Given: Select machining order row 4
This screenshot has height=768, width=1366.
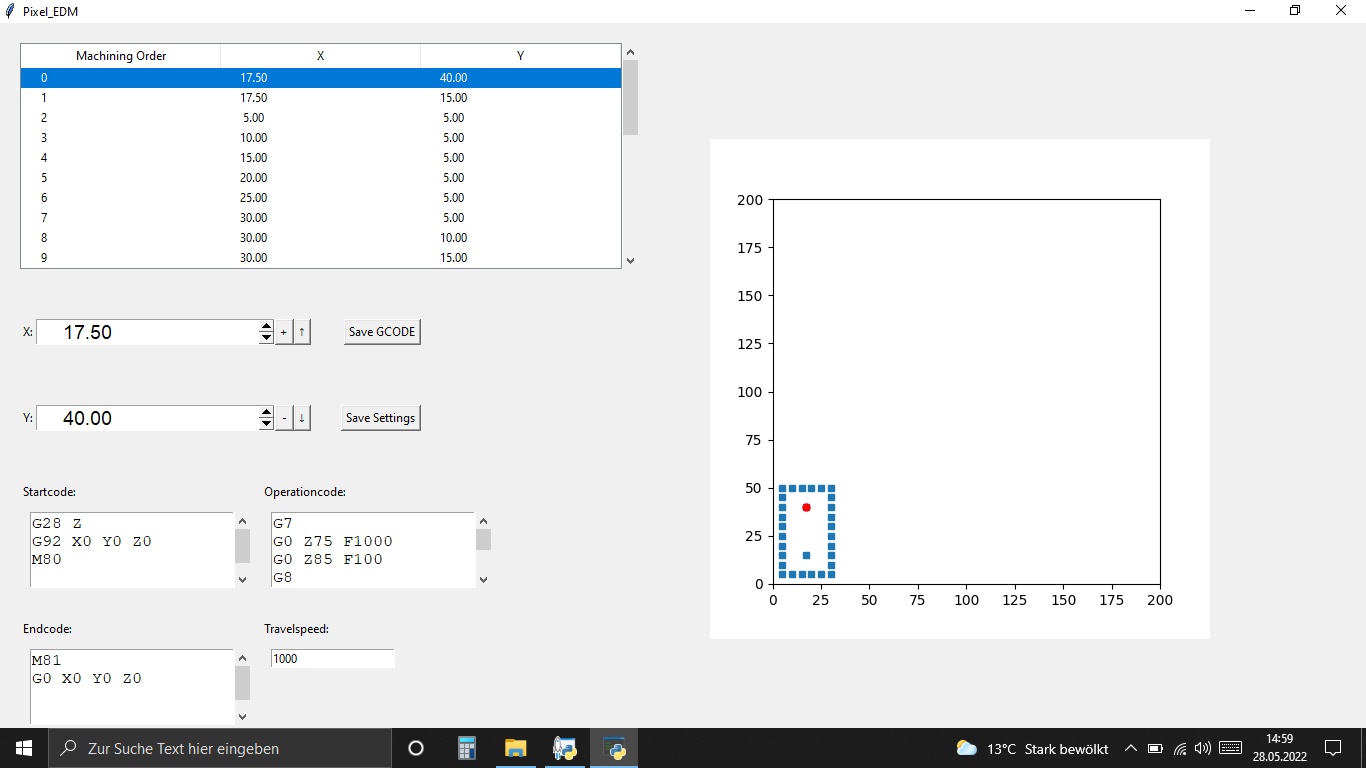Looking at the screenshot, I should pyautogui.click(x=321, y=158).
